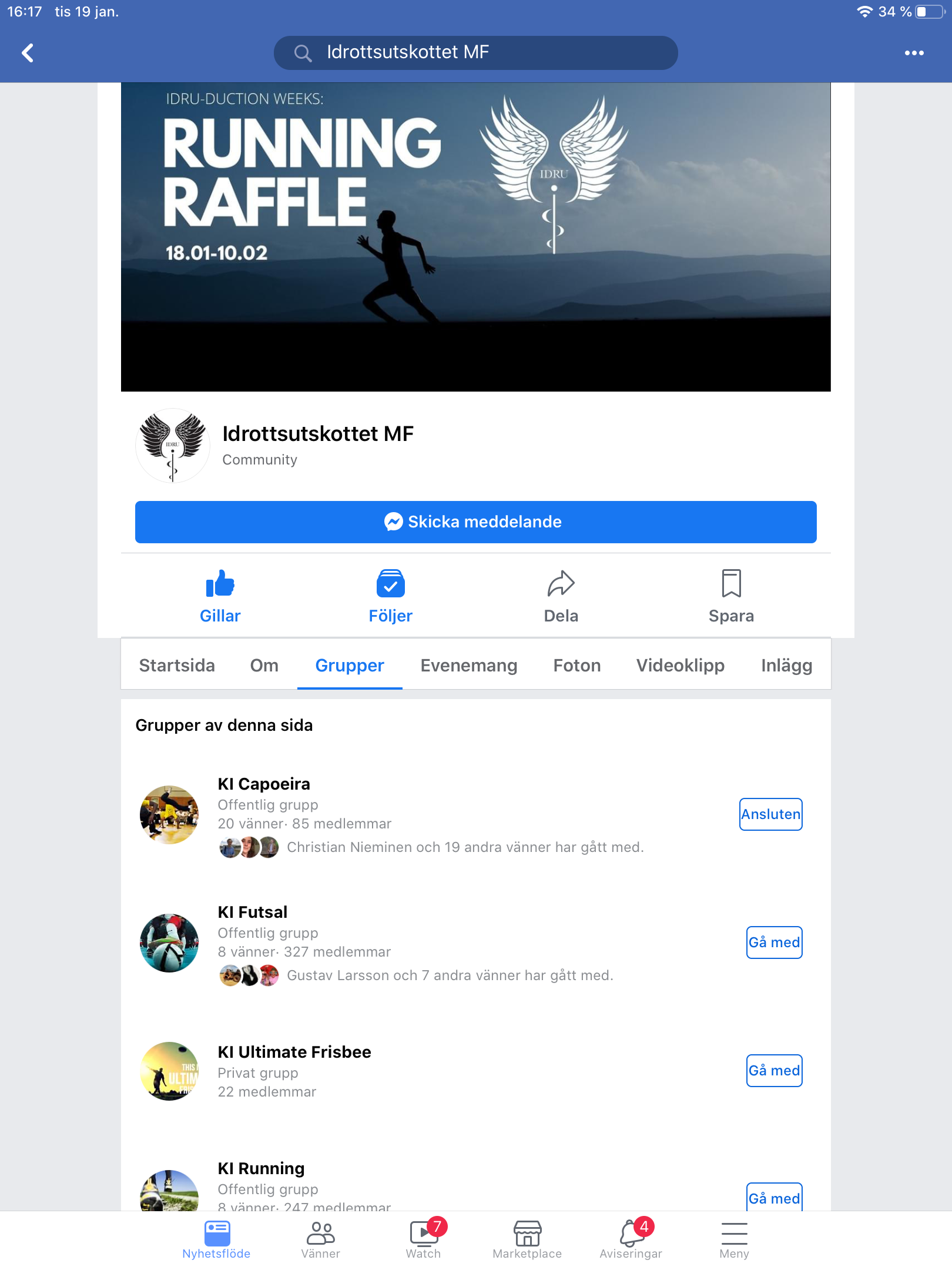The width and height of the screenshot is (952, 1270).
Task: Switch to the Evenemang tab
Action: (469, 665)
